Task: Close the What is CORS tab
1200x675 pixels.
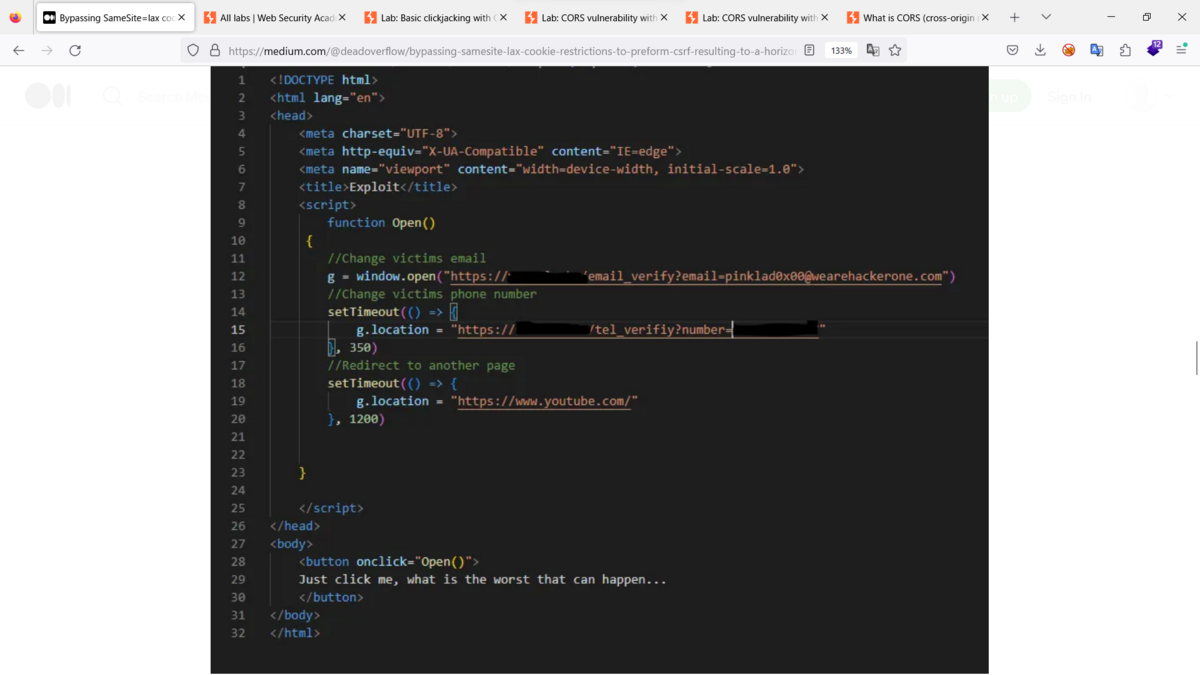Action: click(x=986, y=18)
